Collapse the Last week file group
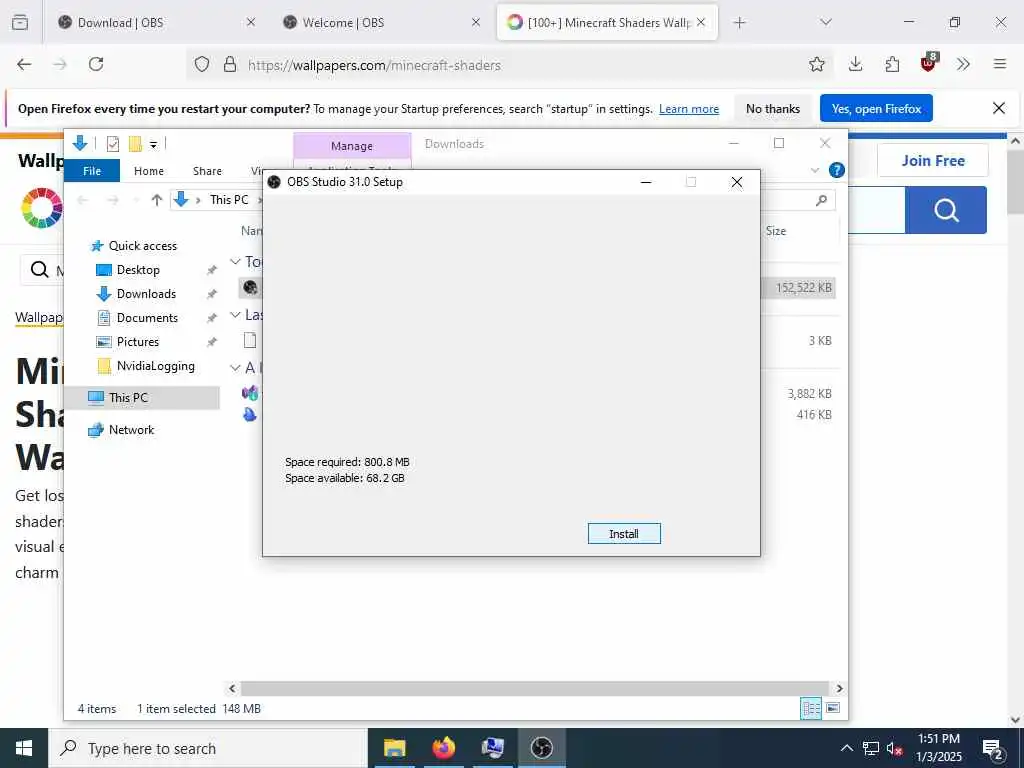The image size is (1024, 768). pyautogui.click(x=235, y=315)
